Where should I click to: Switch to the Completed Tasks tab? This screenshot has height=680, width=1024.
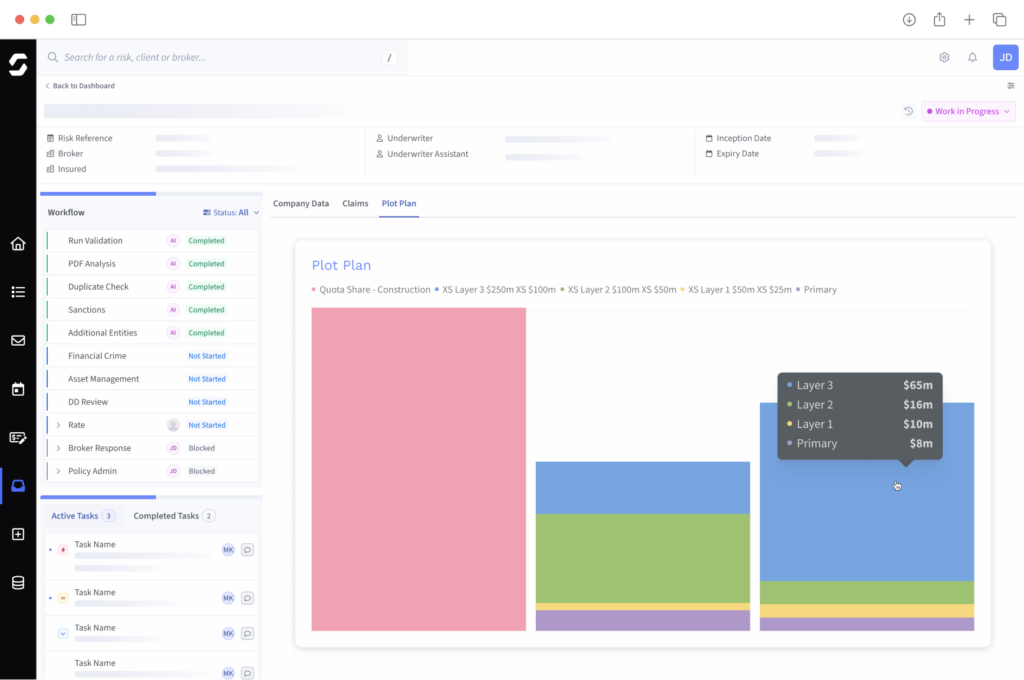[x=166, y=516]
